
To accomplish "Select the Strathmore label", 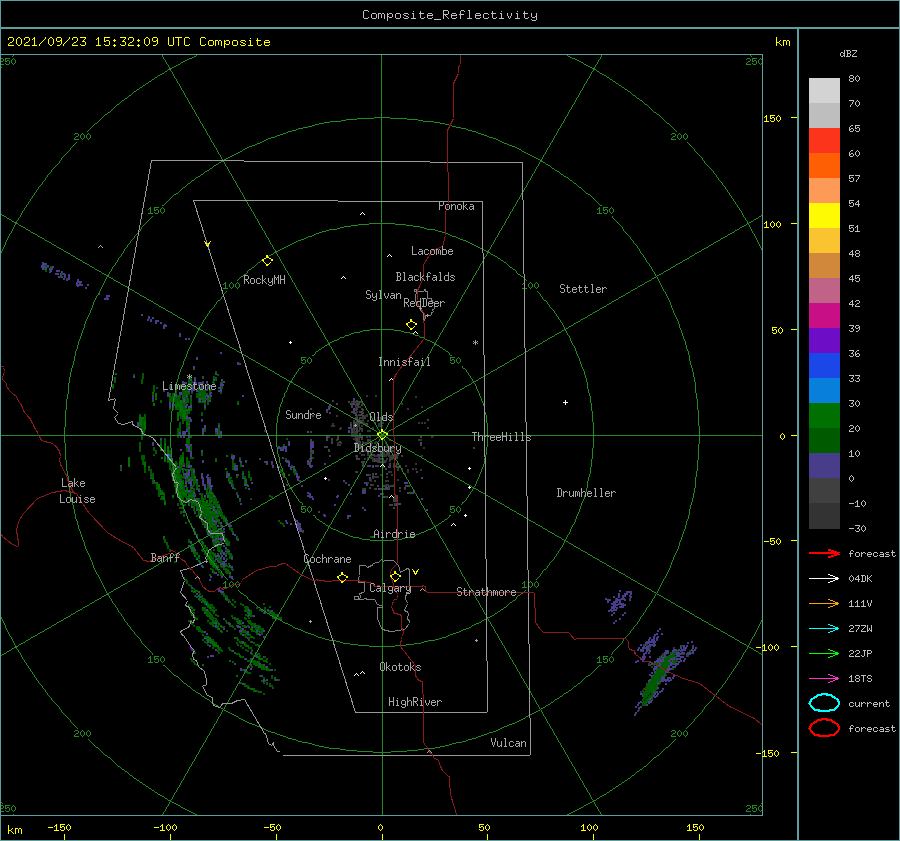I will [486, 592].
